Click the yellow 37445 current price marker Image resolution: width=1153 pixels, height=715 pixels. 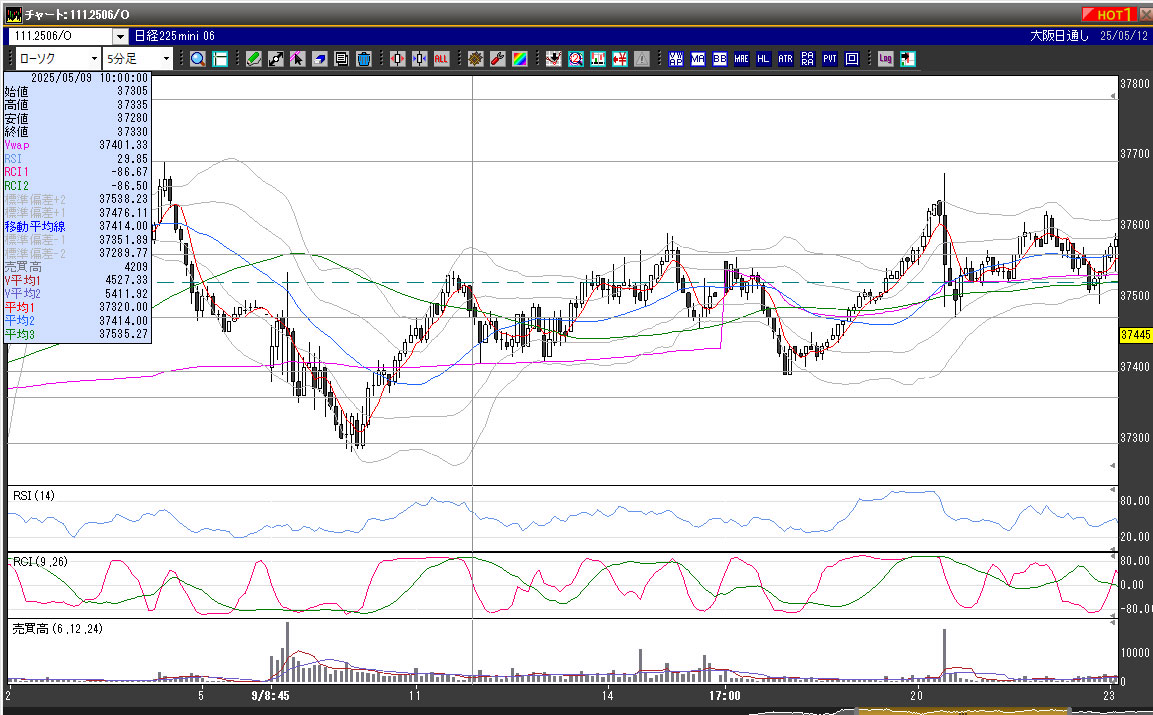coord(1135,335)
